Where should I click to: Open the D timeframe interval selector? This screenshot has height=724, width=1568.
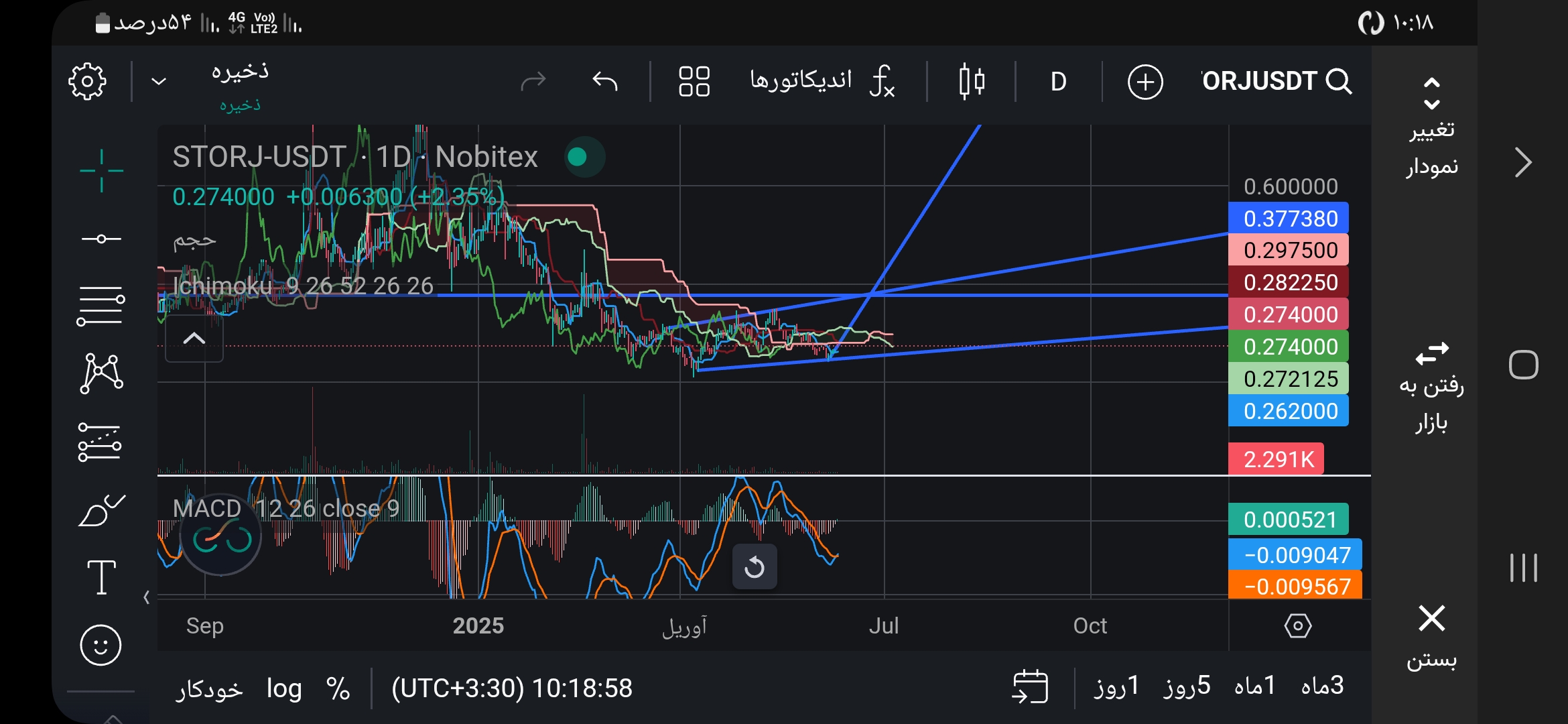(x=1058, y=82)
